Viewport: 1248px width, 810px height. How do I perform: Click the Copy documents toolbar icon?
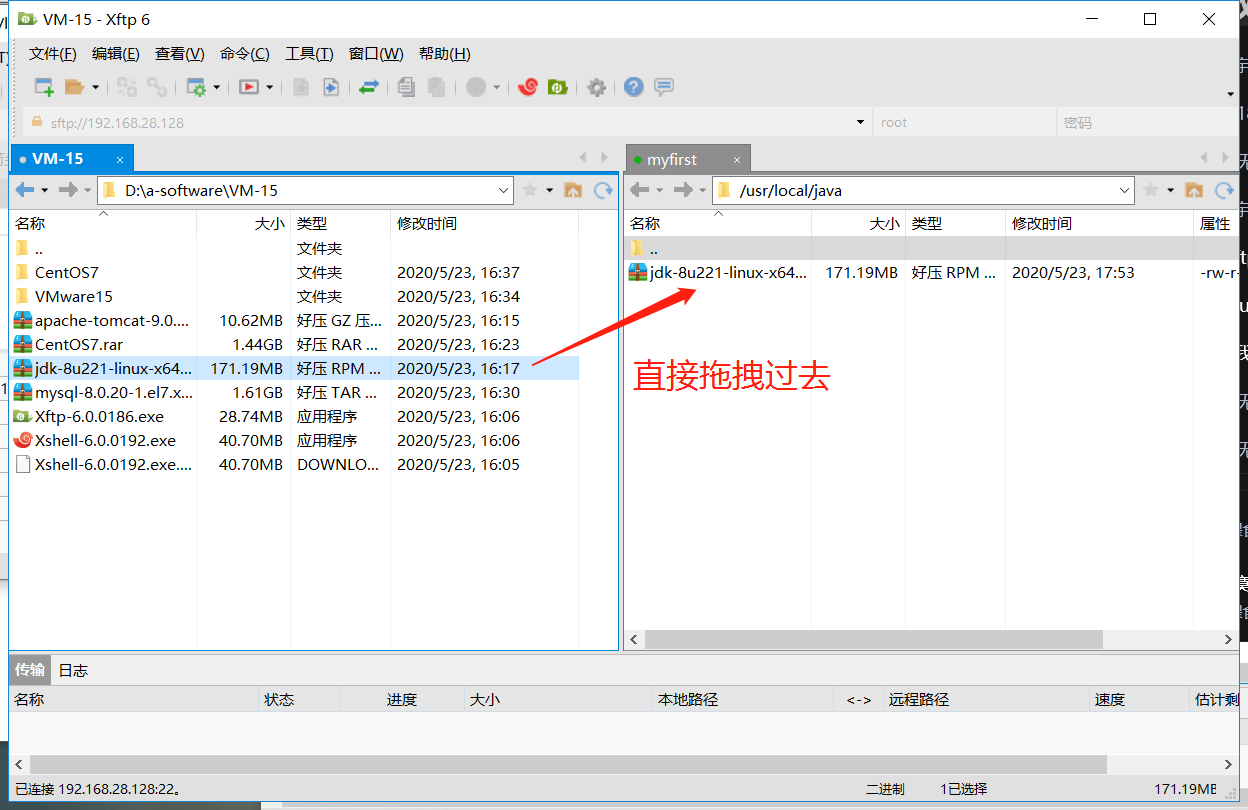click(405, 87)
